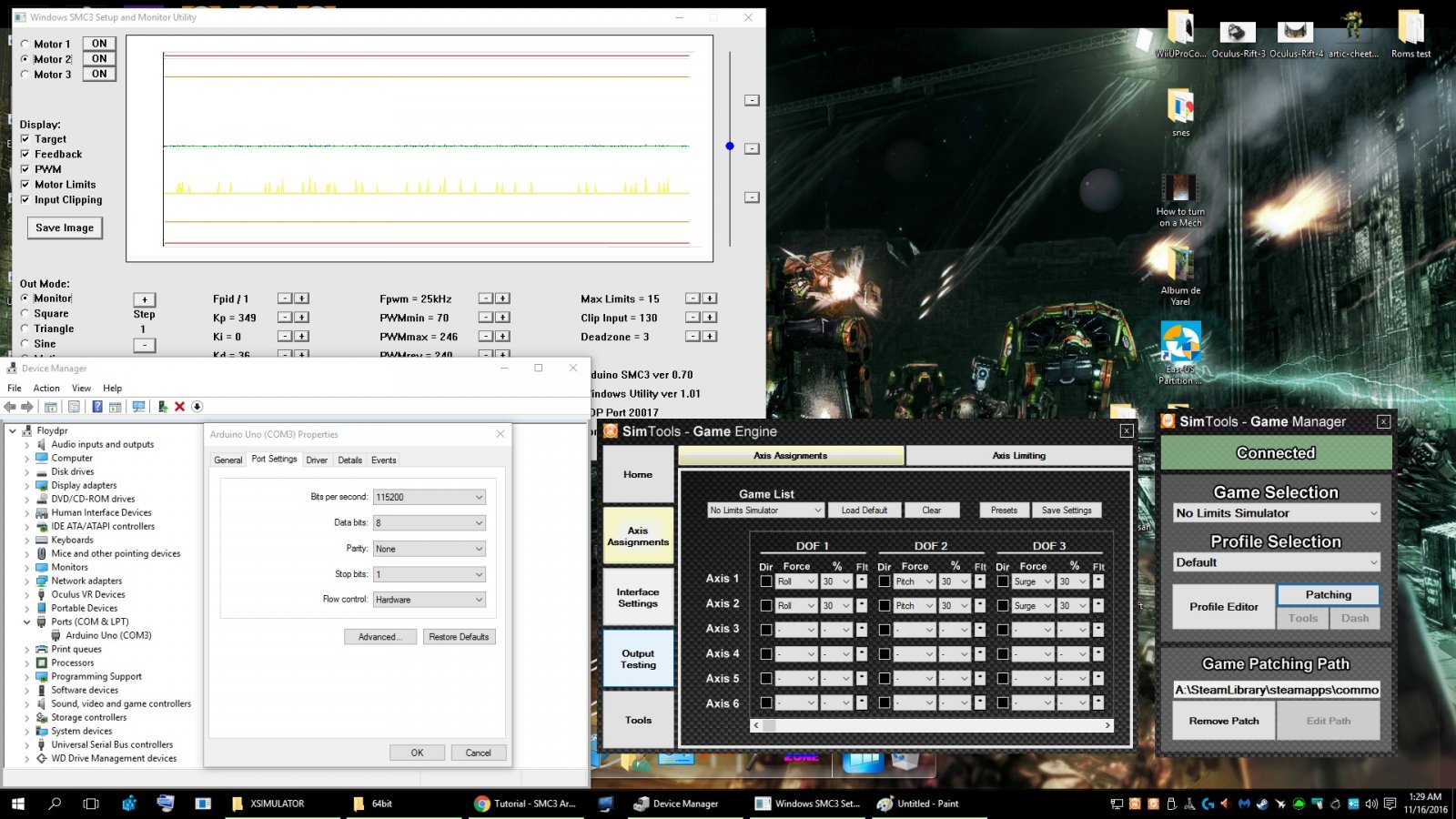
Task: Open Task View on the taskbar
Action: 91,804
